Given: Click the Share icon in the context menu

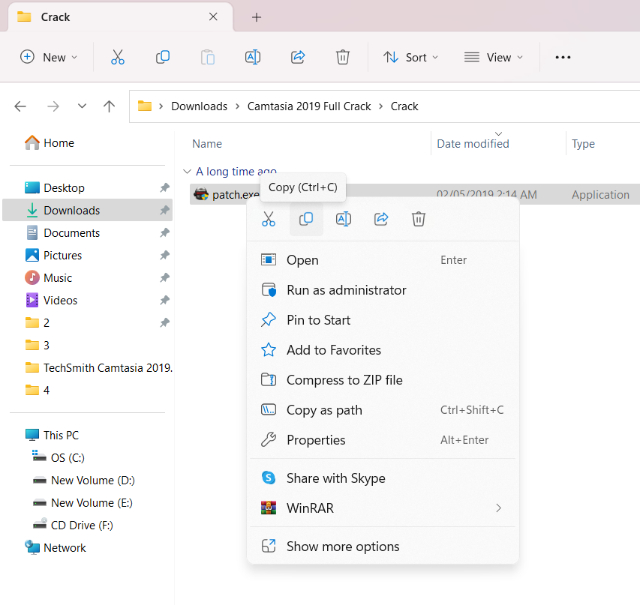Looking at the screenshot, I should [x=381, y=219].
